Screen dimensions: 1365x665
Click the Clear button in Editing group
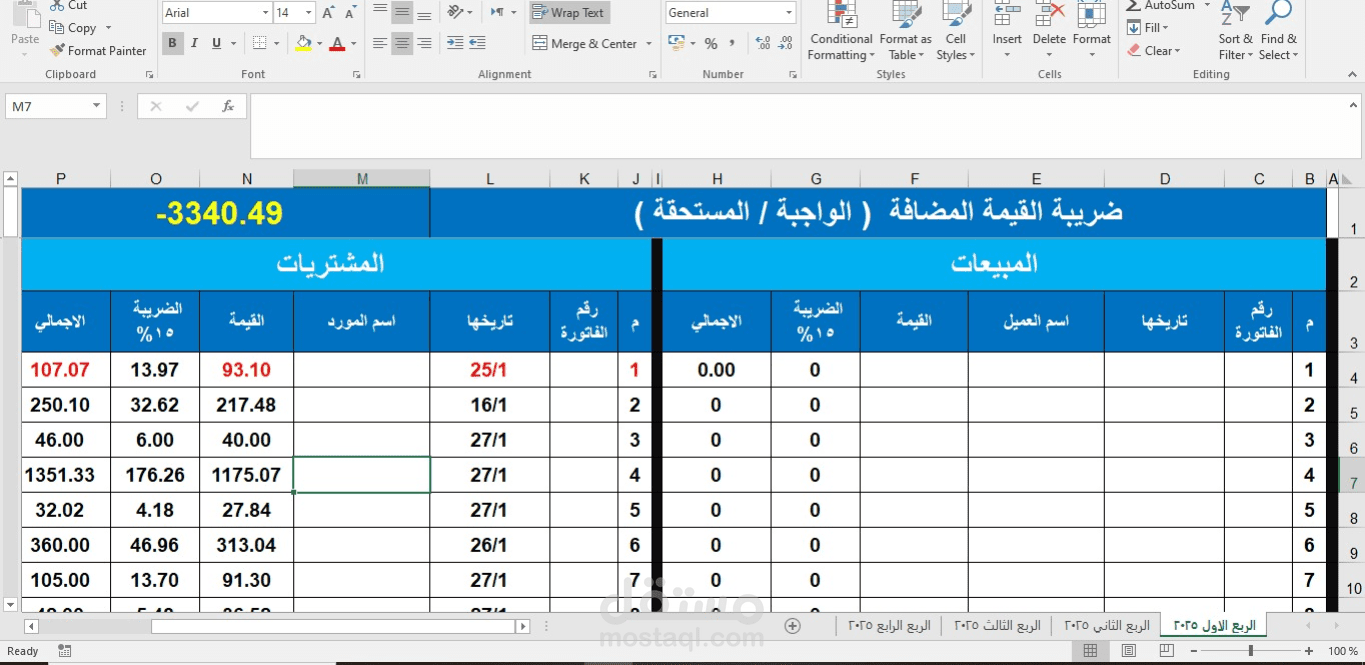1154,50
